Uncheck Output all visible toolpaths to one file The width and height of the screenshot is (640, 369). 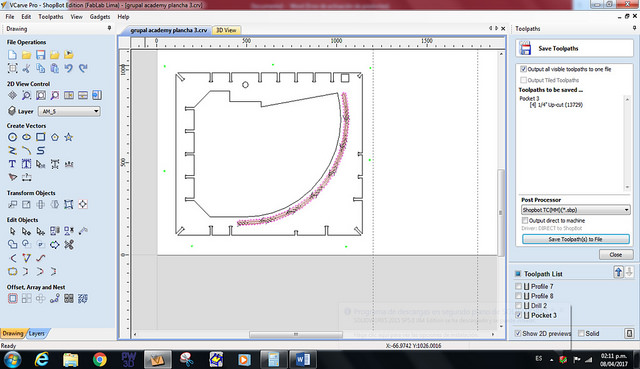click(524, 69)
